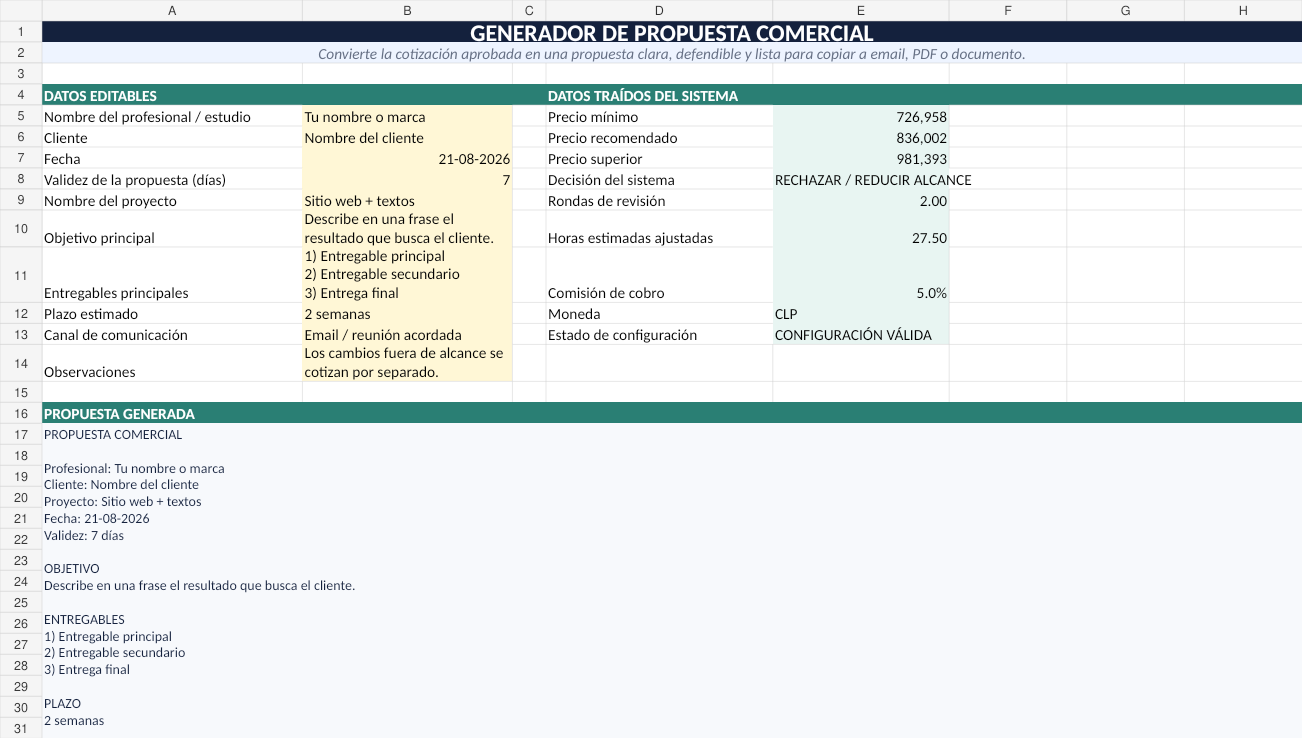Edit the 'Sitio web + textos' input cell
This screenshot has width=1302, height=738.
pyautogui.click(x=407, y=201)
